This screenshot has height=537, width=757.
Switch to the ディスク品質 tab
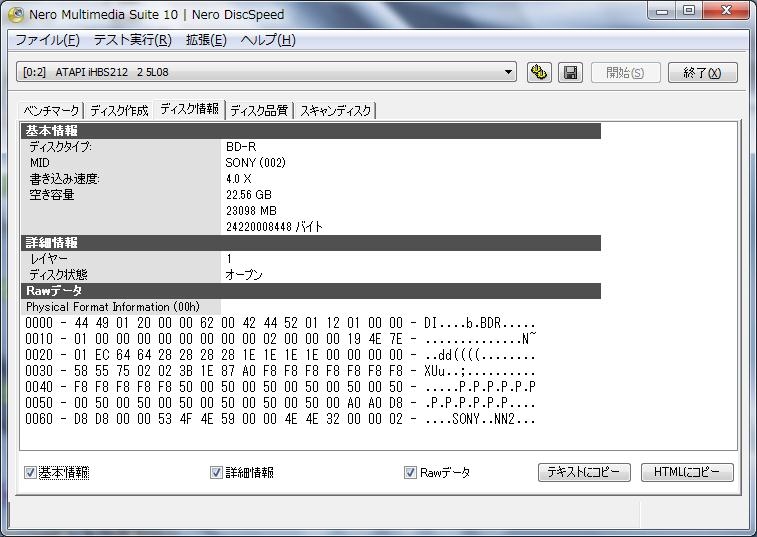coord(259,111)
